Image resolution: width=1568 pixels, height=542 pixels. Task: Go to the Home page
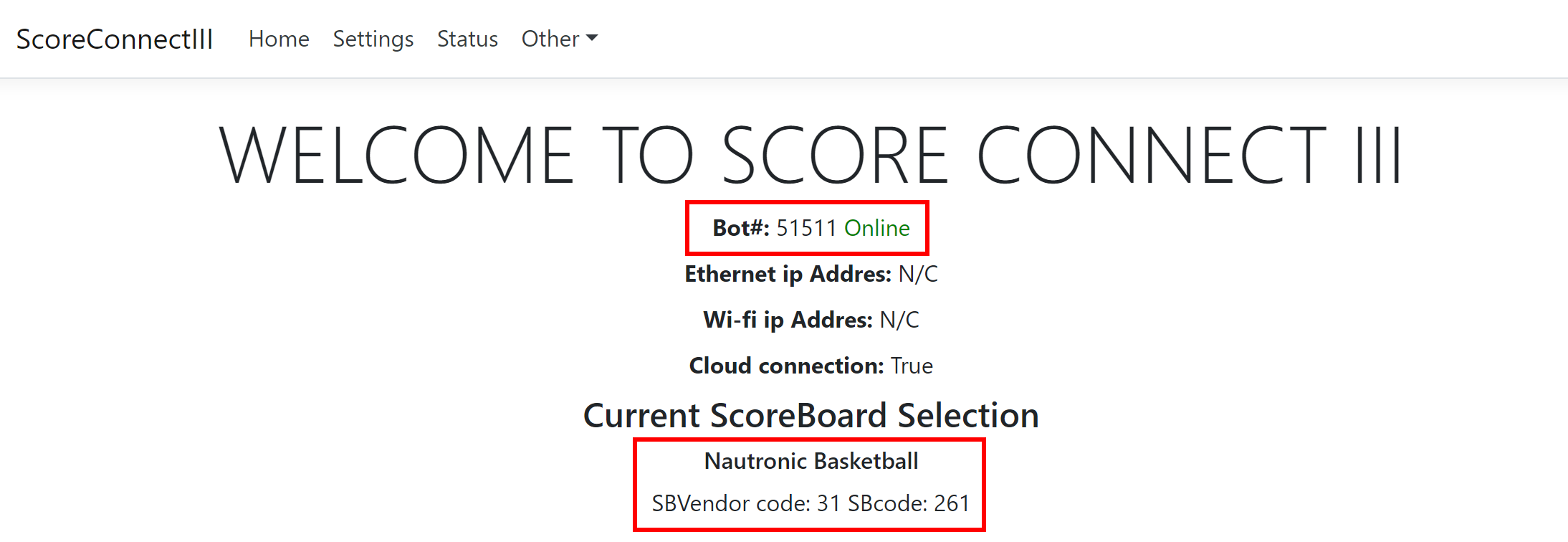[279, 39]
